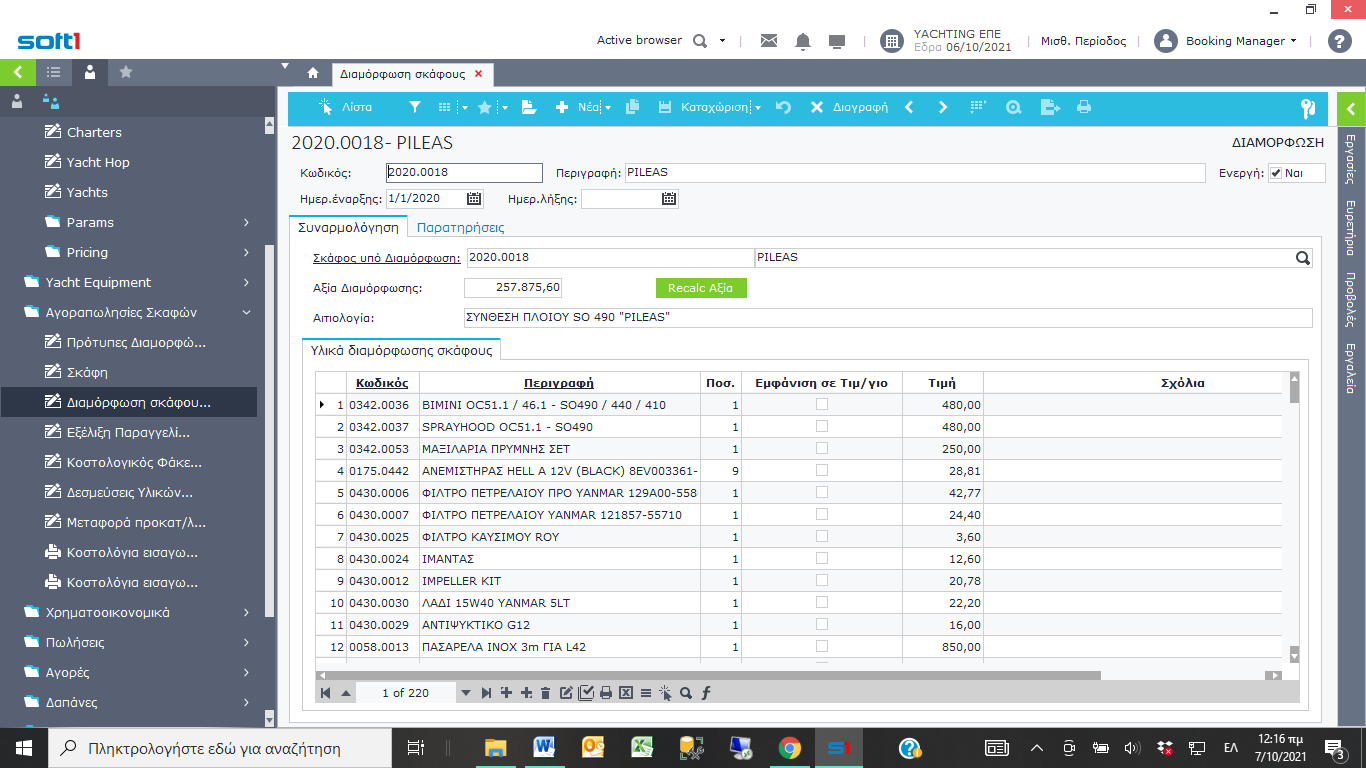The image size is (1366, 768).
Task: Check Εμφάνιση σε Τιμ/γιο for BIMINI row
Action: [821, 405]
